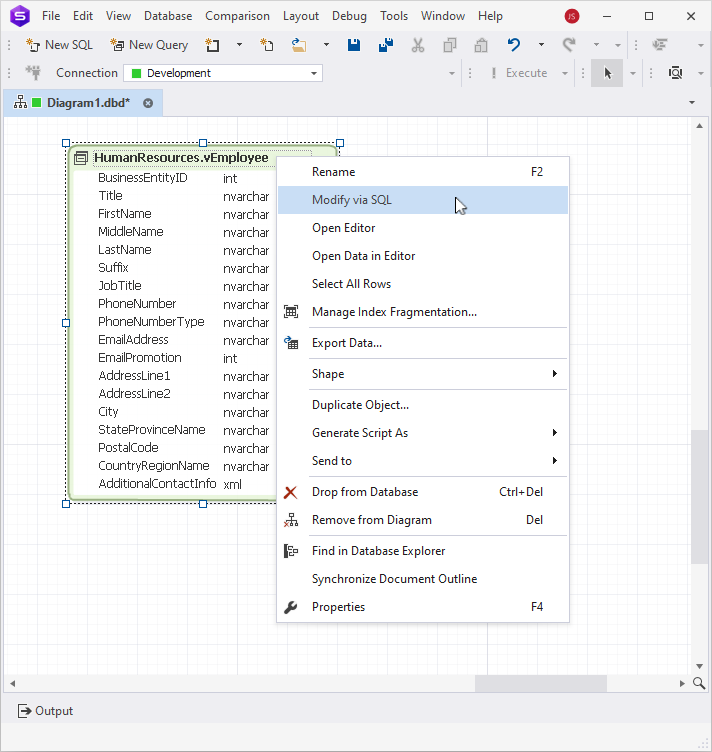Open the File menu
Screen dimensions: 712x752
pos(51,16)
